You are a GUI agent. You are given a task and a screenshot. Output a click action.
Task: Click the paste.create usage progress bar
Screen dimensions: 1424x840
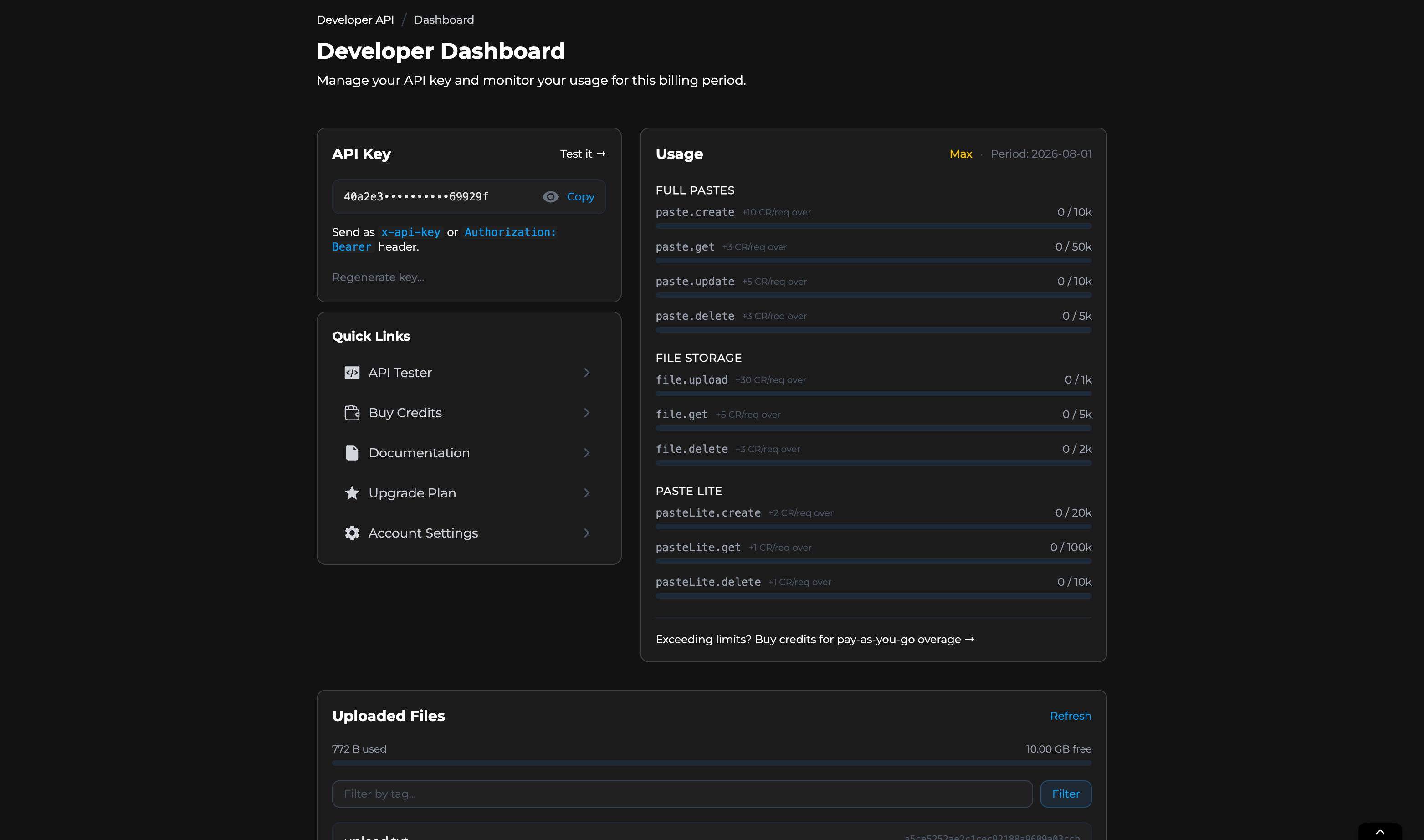(873, 226)
